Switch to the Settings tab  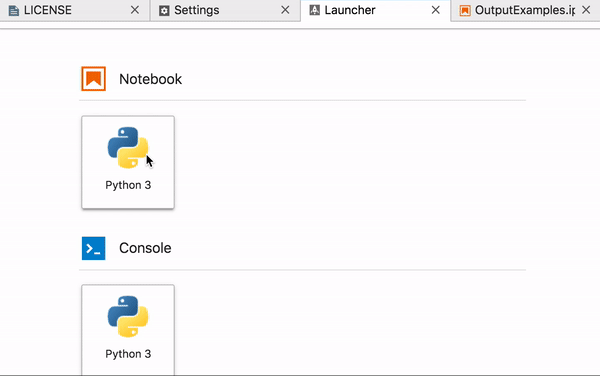pyautogui.click(x=225, y=10)
